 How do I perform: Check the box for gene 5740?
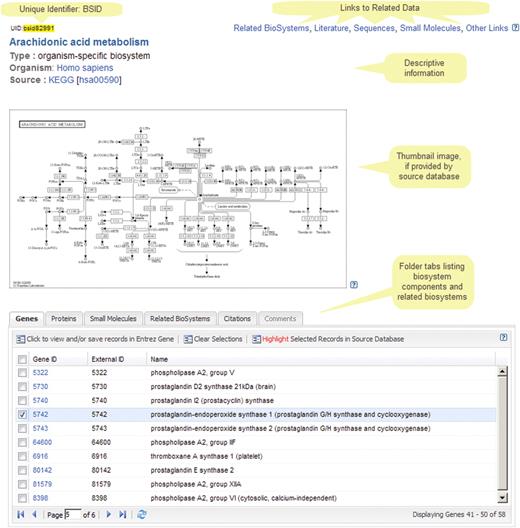[x=22, y=400]
